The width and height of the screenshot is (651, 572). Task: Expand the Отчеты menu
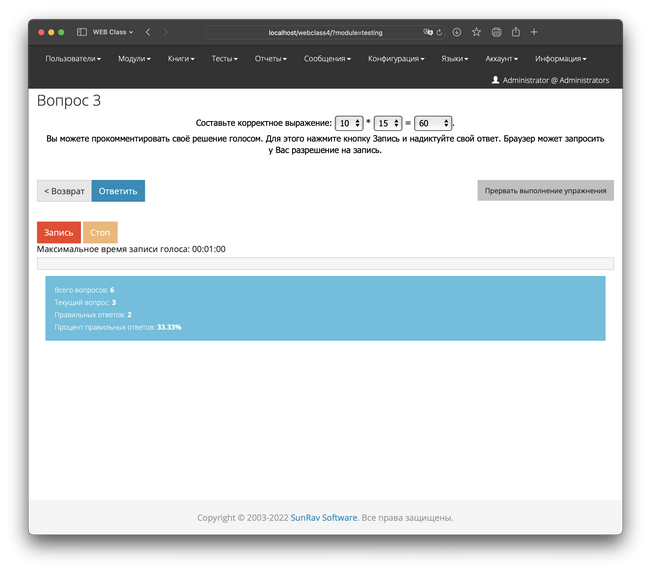pos(271,59)
